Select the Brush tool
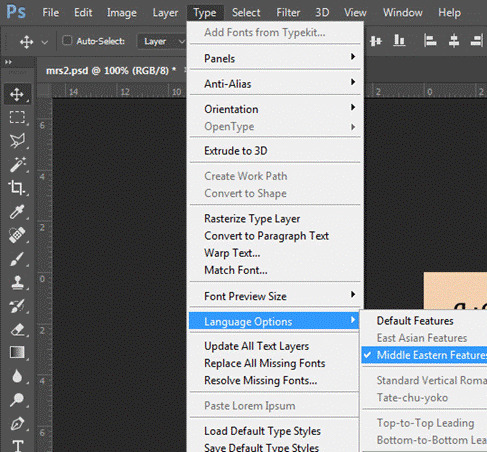 pos(17,259)
